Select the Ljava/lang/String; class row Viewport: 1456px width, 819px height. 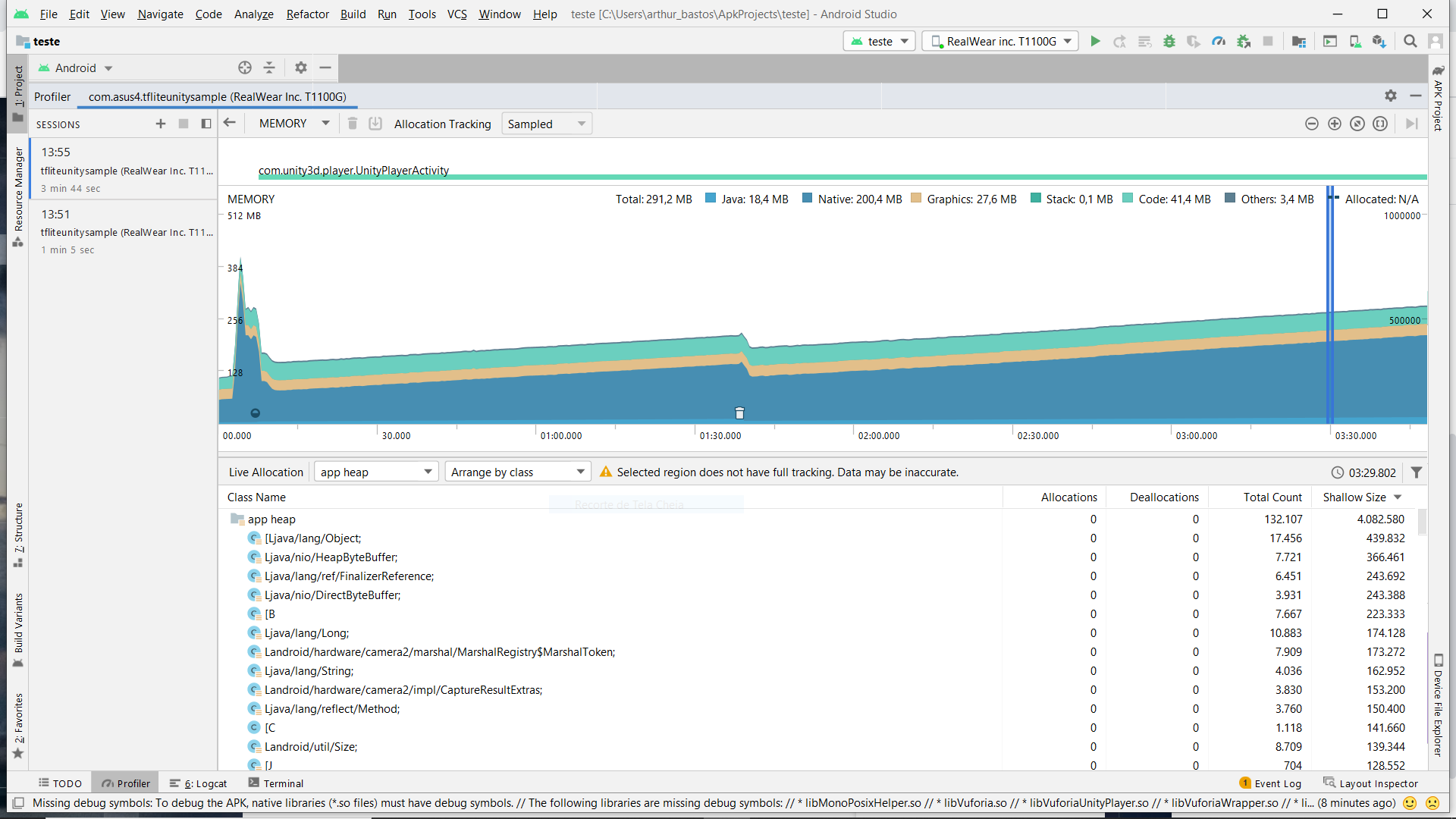pos(819,671)
